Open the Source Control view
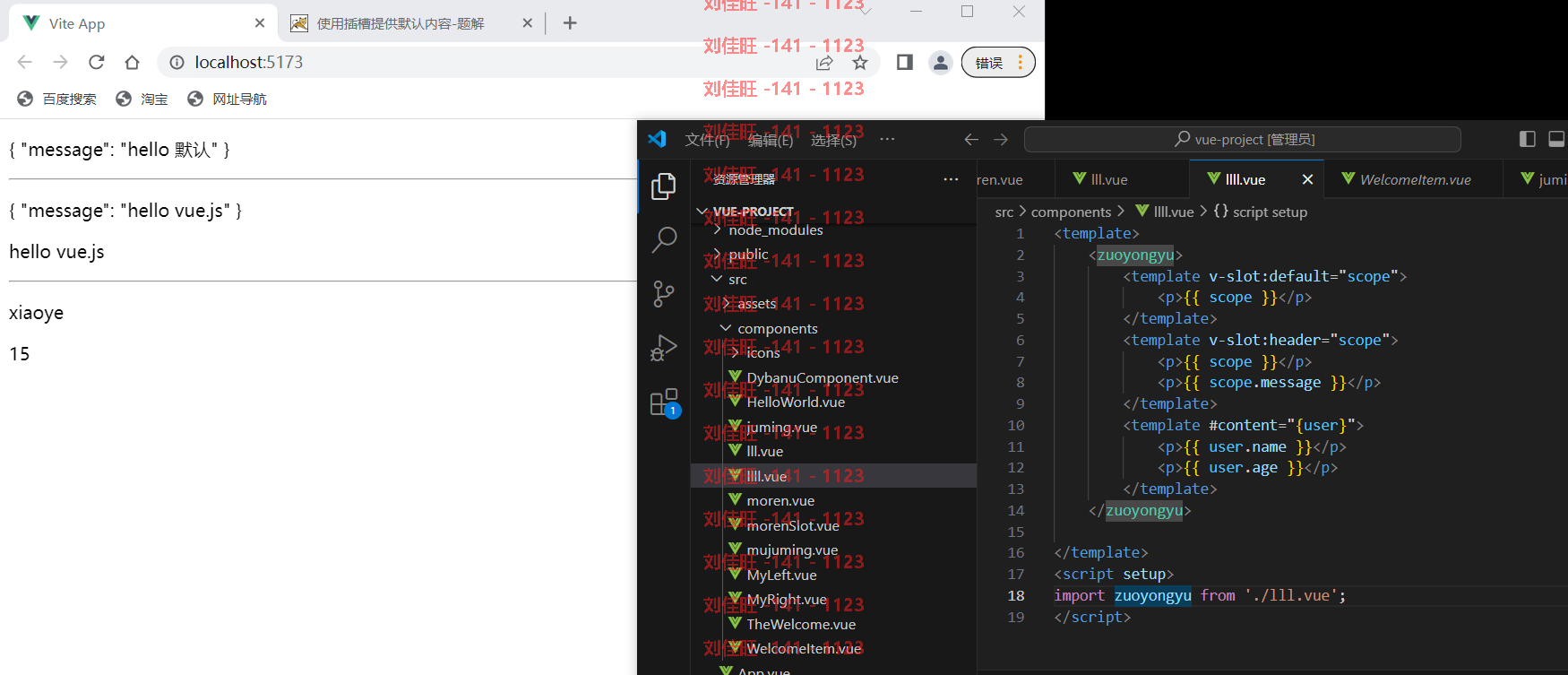 (664, 293)
